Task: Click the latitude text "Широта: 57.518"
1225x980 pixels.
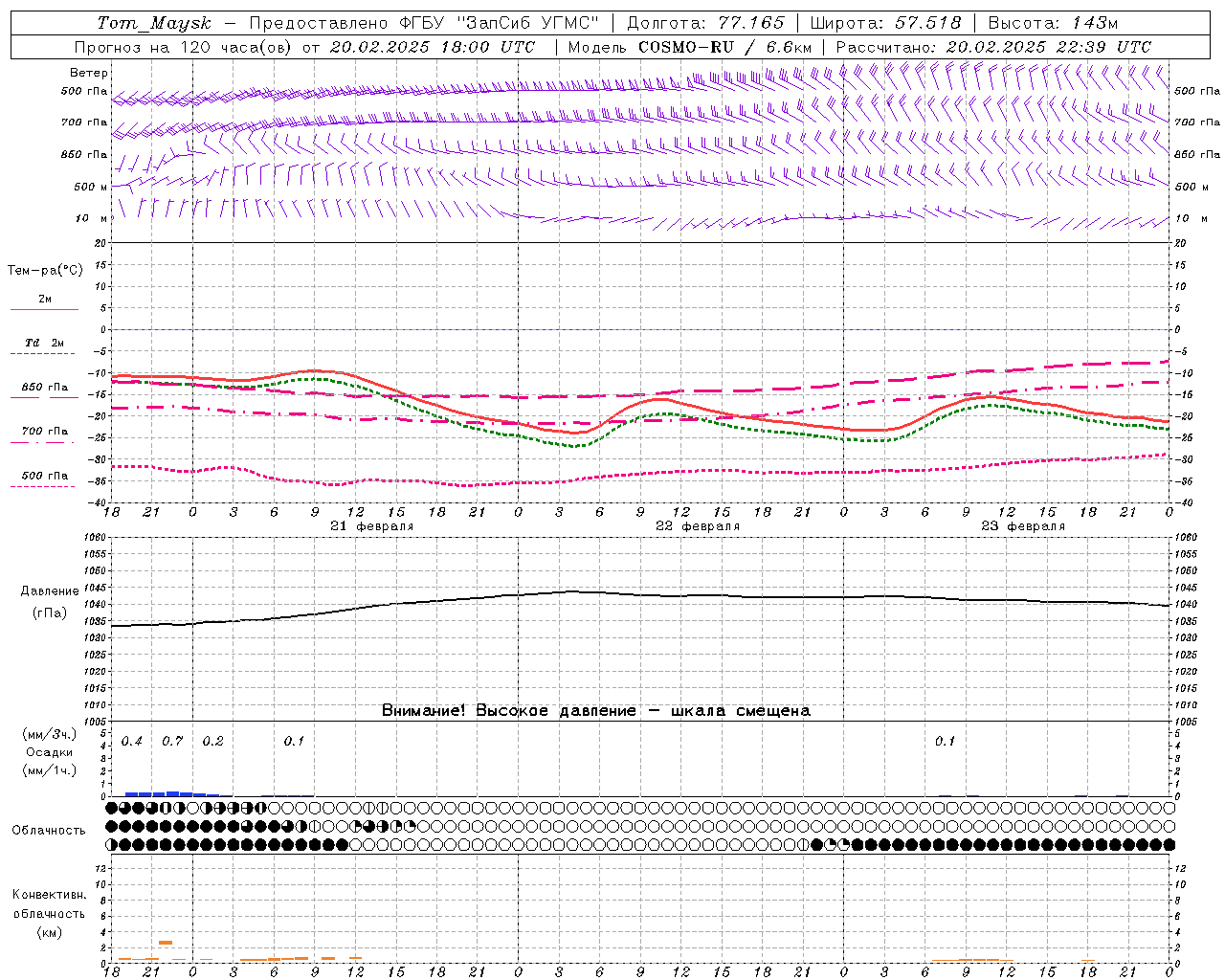Action: (x=886, y=23)
